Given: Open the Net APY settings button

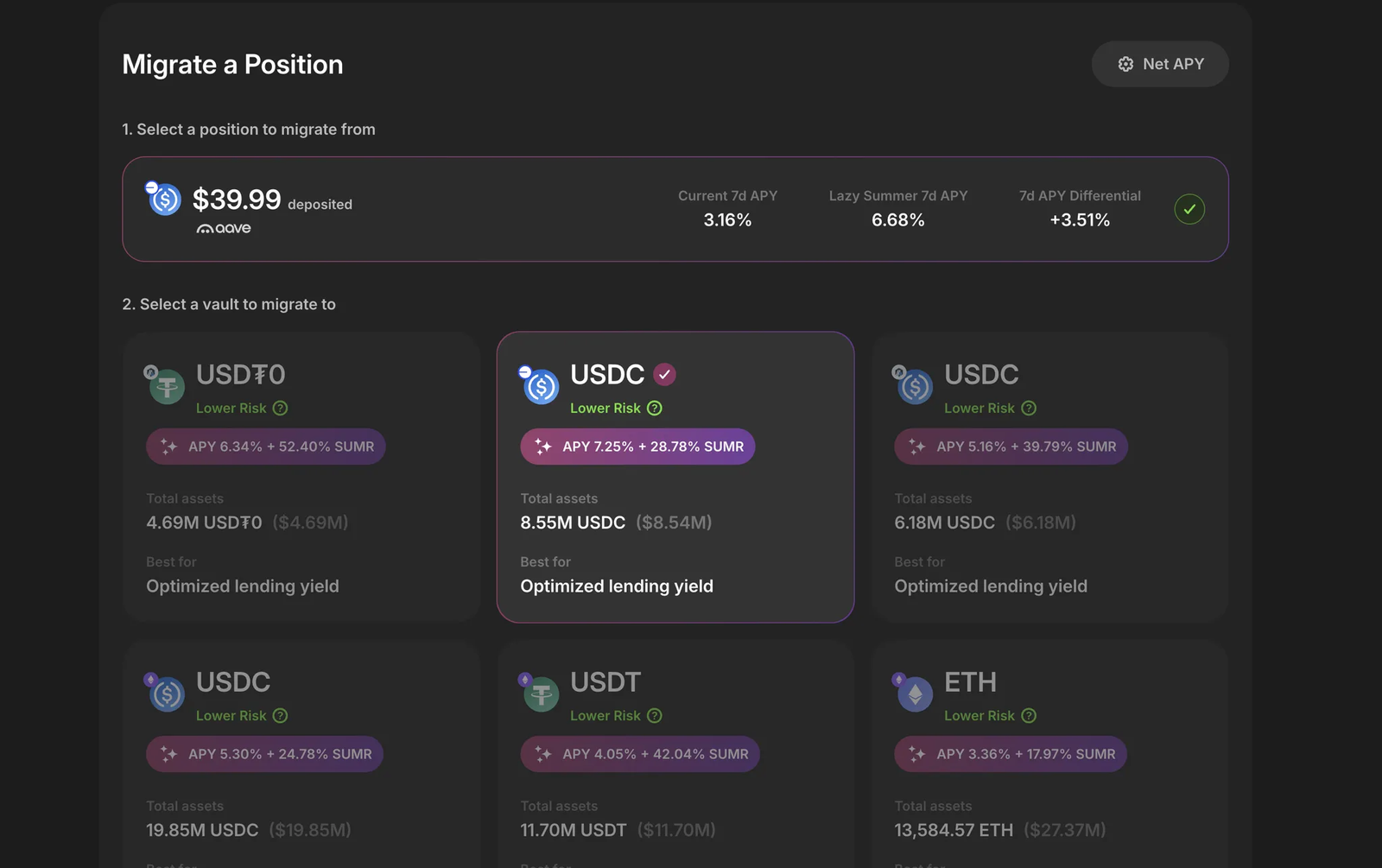Looking at the screenshot, I should tap(1160, 64).
